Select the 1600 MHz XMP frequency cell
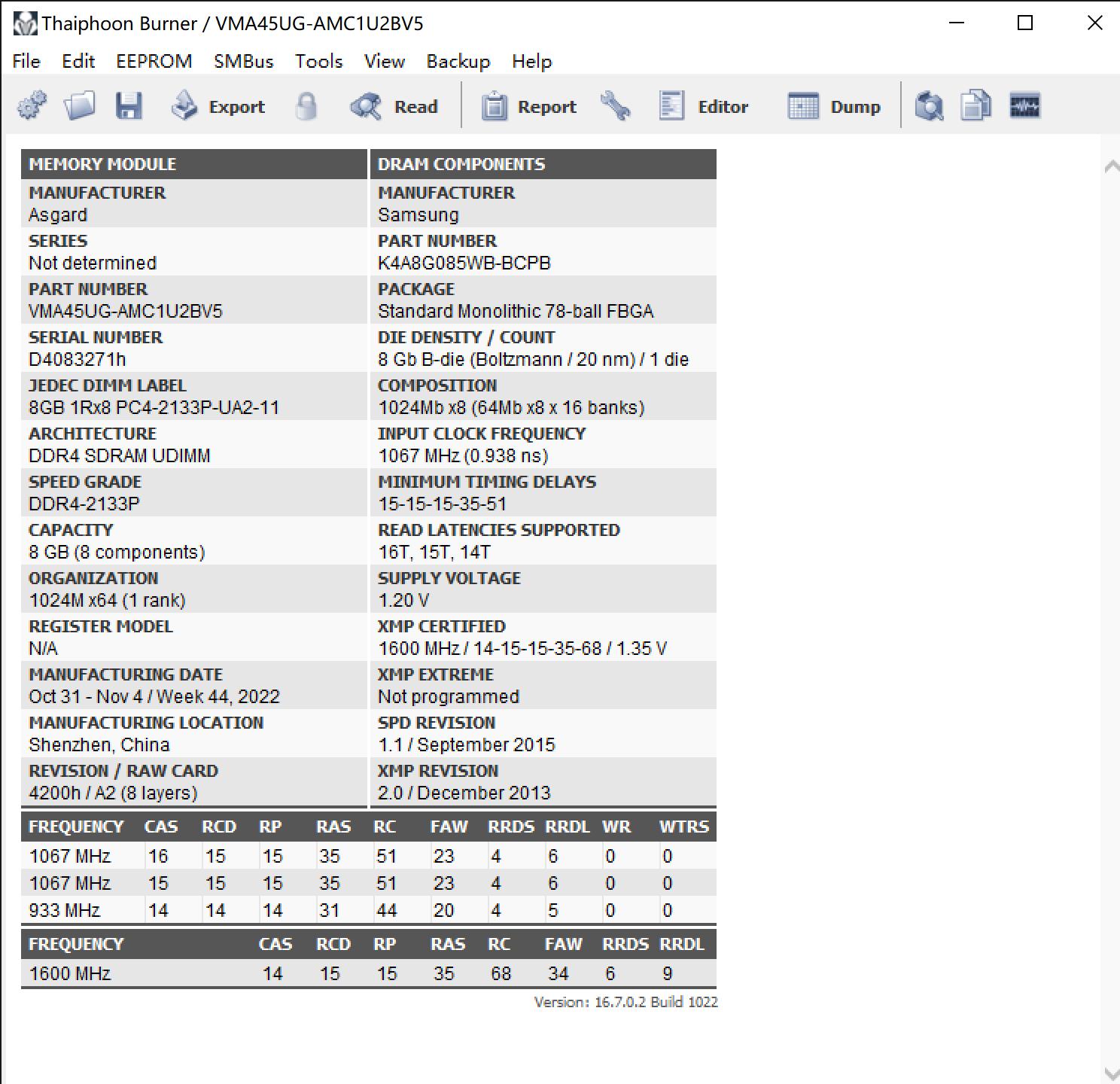Viewport: 1120px width, 1084px height. 70,973
